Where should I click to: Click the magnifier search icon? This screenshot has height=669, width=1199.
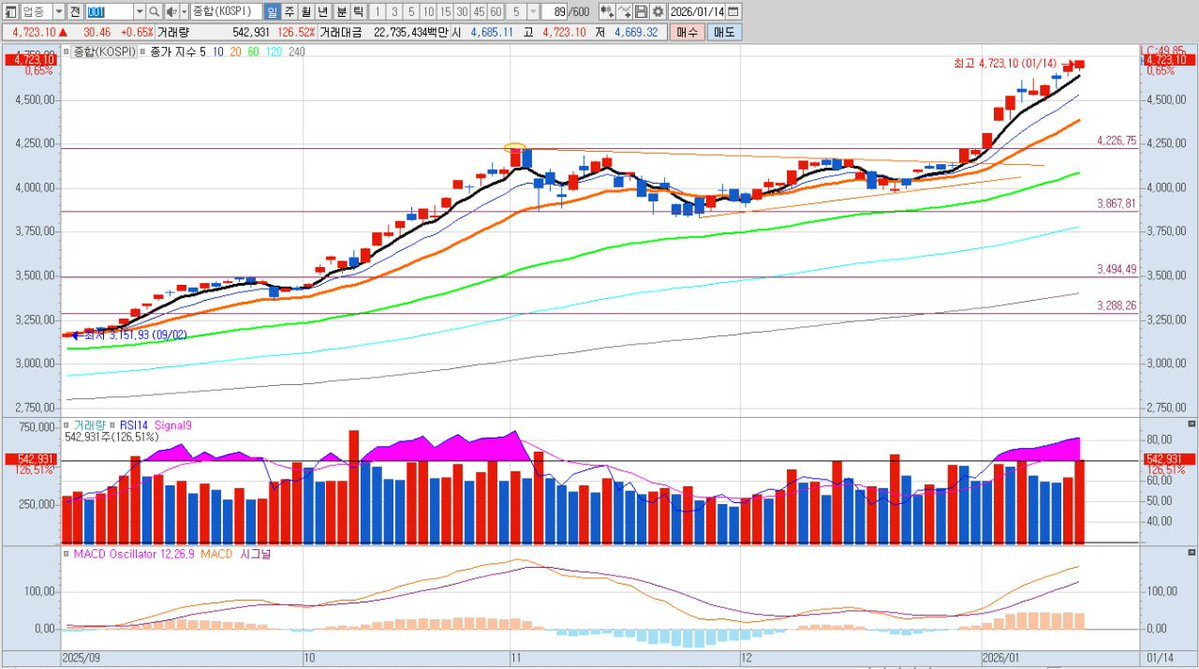point(154,11)
